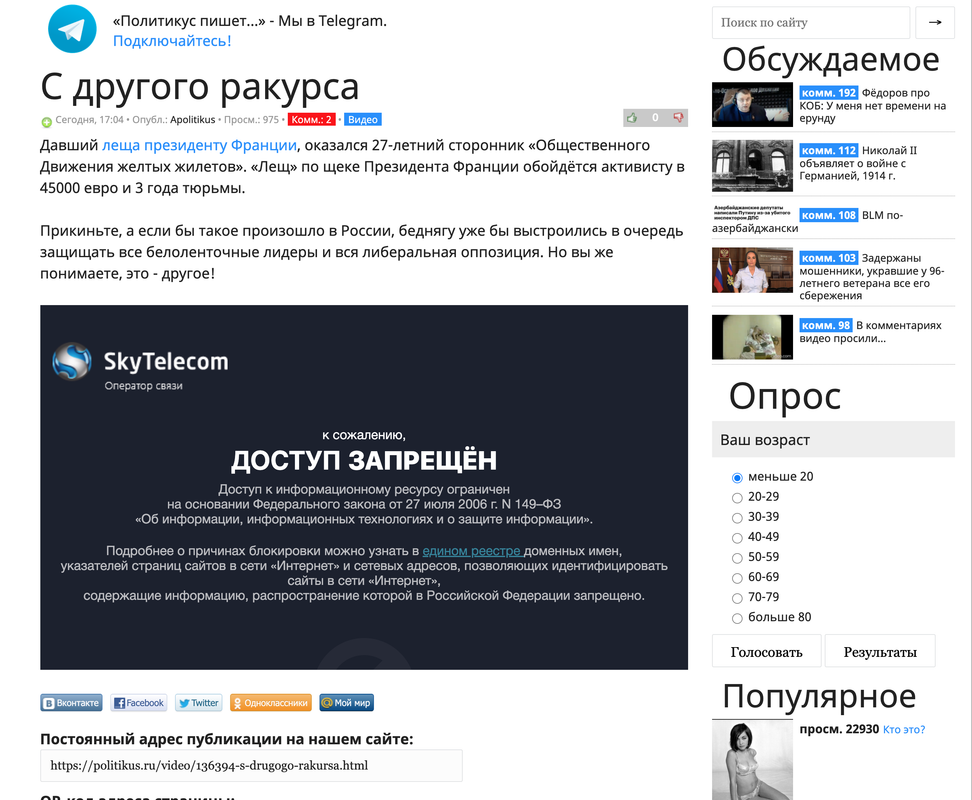Click the green plus icon by the date
Image resolution: width=972 pixels, height=800 pixels.
(x=46, y=122)
